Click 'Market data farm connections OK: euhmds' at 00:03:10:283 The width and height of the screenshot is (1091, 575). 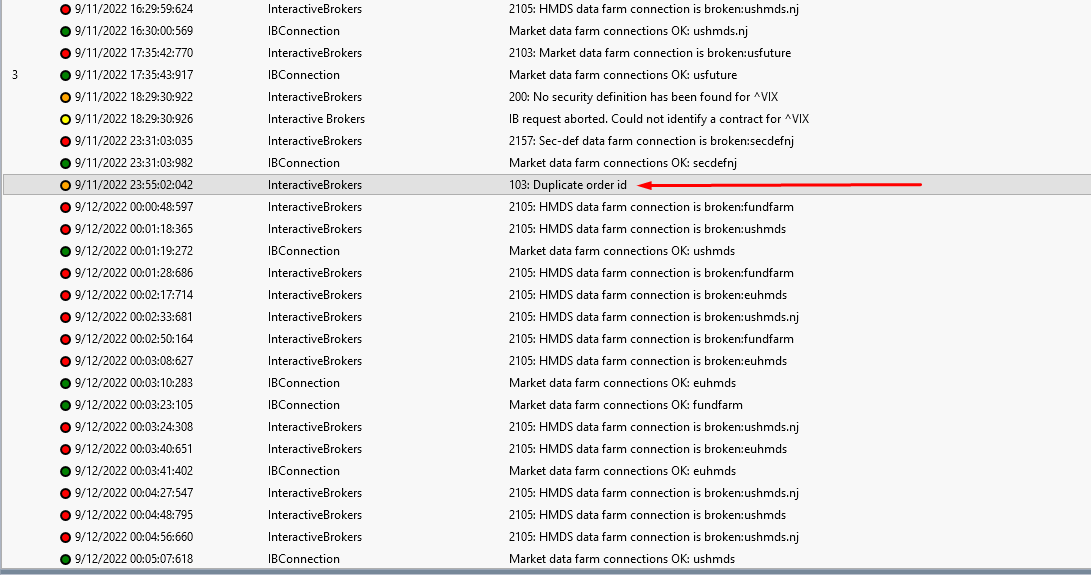(622, 383)
